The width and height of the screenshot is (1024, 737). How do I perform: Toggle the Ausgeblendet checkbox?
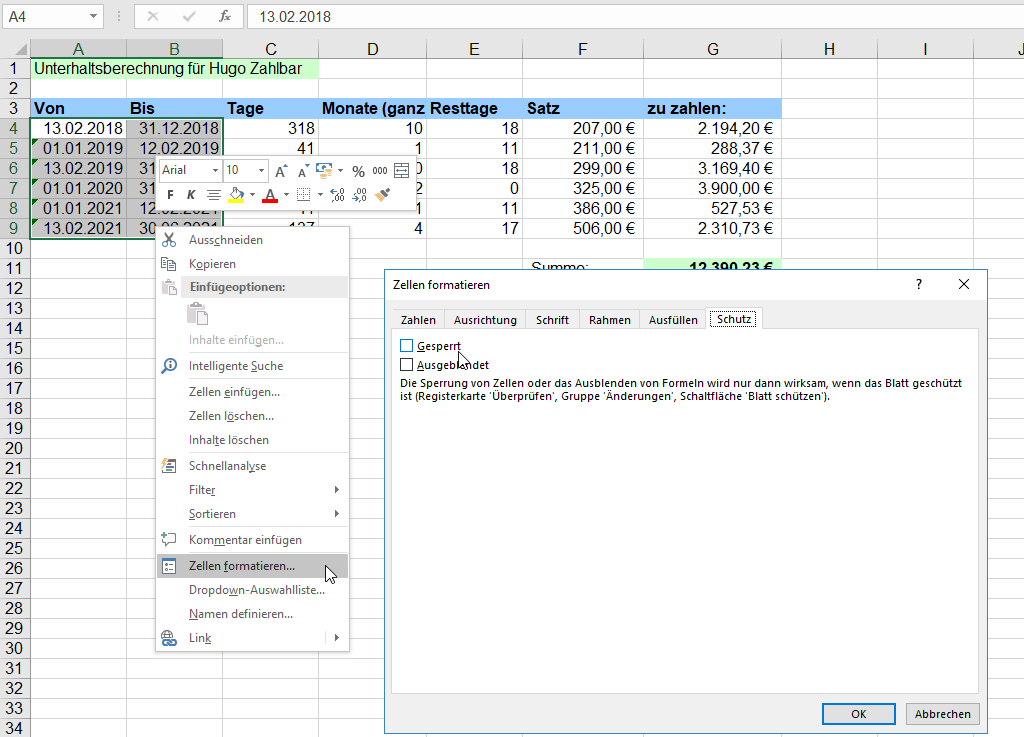[406, 365]
